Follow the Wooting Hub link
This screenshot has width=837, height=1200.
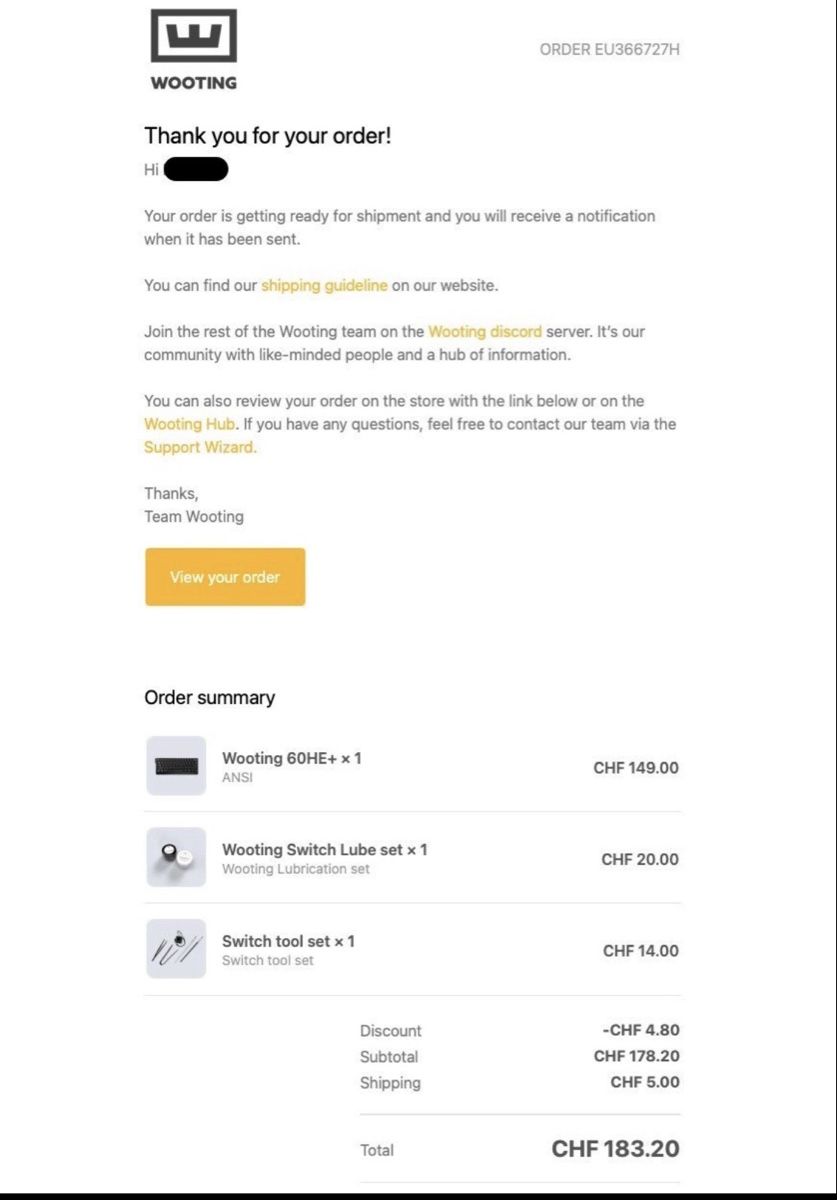point(189,424)
